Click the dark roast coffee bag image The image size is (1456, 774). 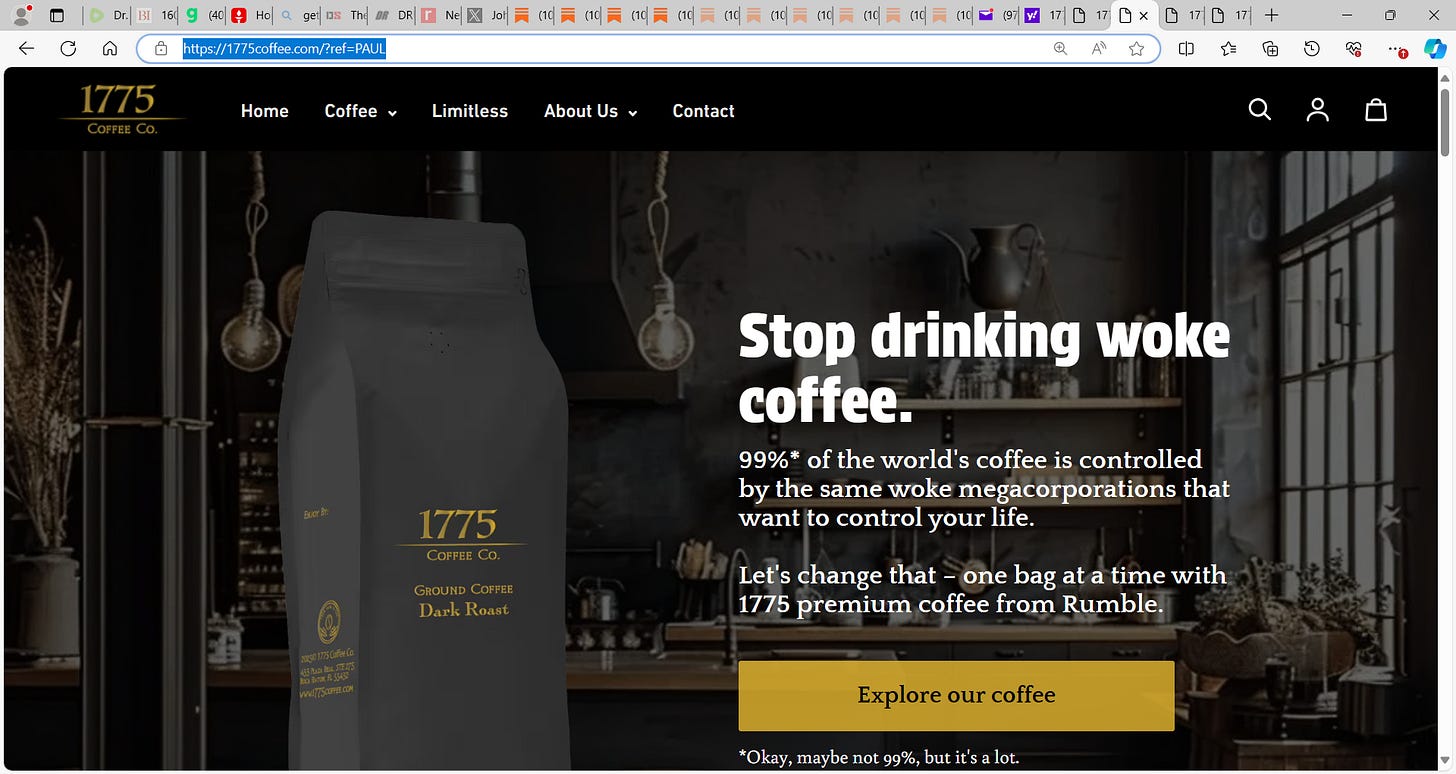pos(423,490)
